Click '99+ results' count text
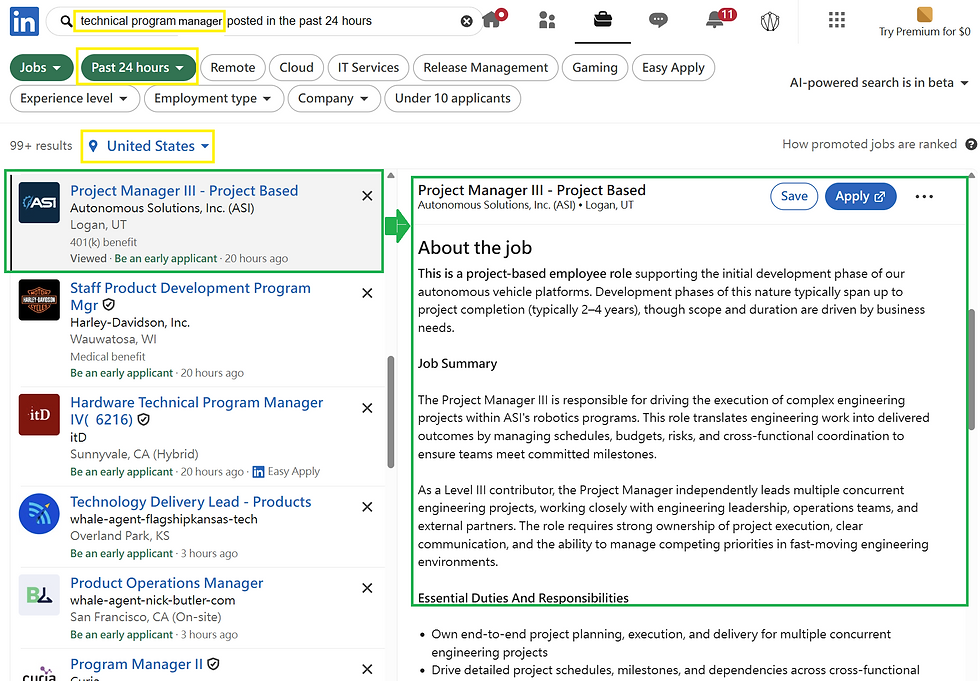 tap(41, 146)
